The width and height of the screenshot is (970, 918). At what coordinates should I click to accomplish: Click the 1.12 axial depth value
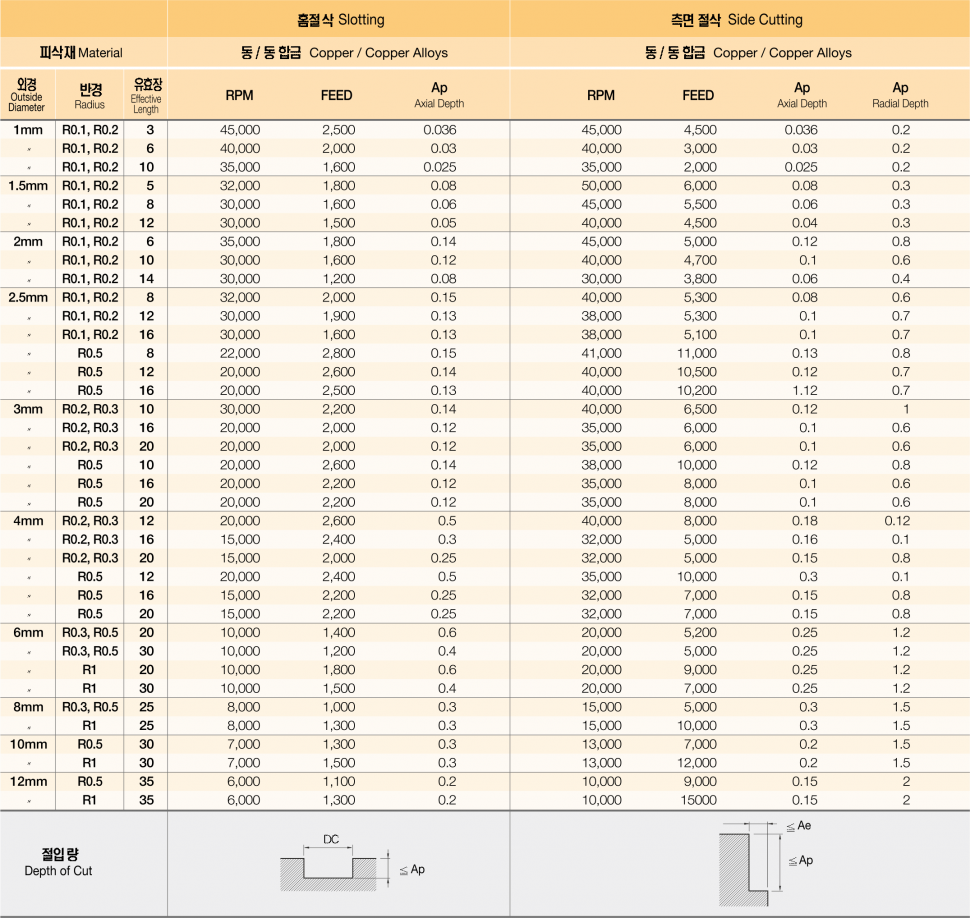click(802, 390)
